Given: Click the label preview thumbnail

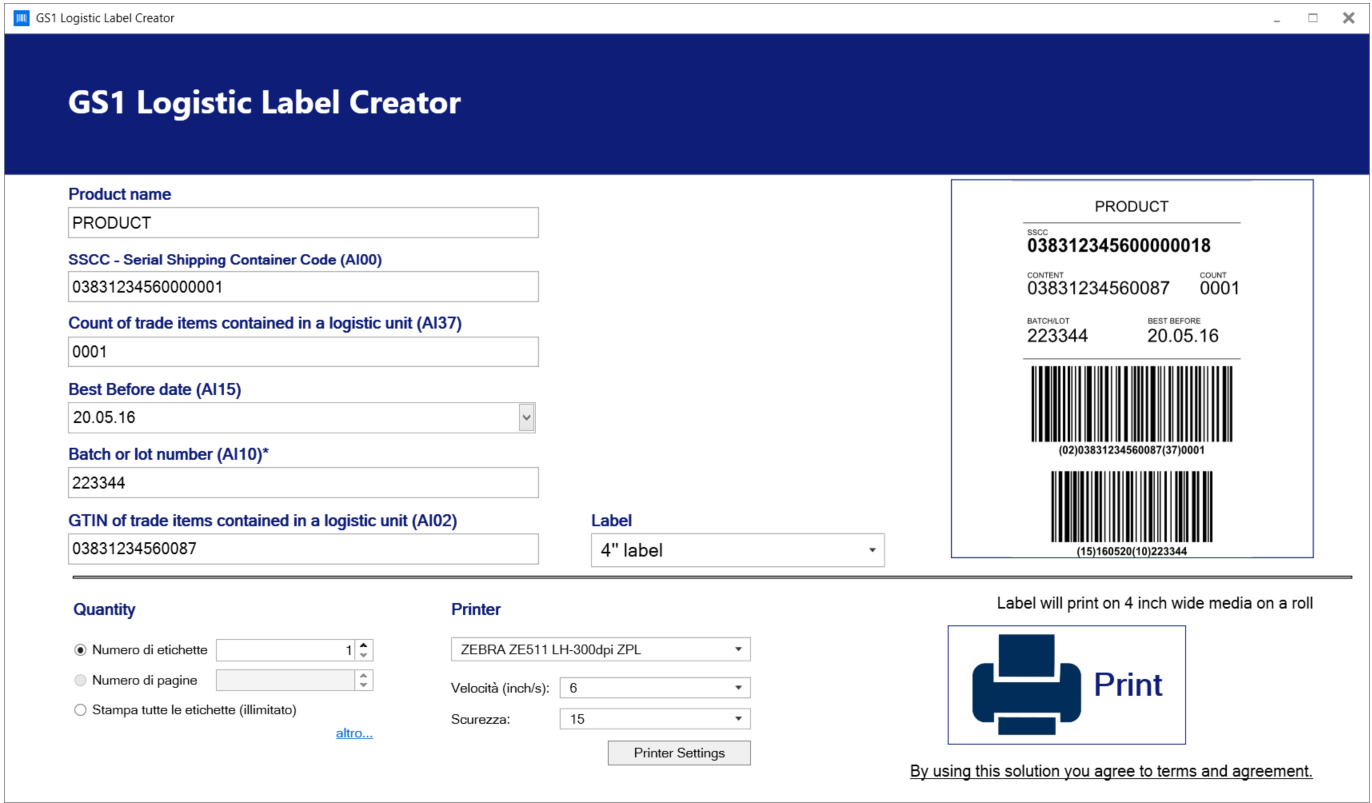Looking at the screenshot, I should tap(1131, 369).
